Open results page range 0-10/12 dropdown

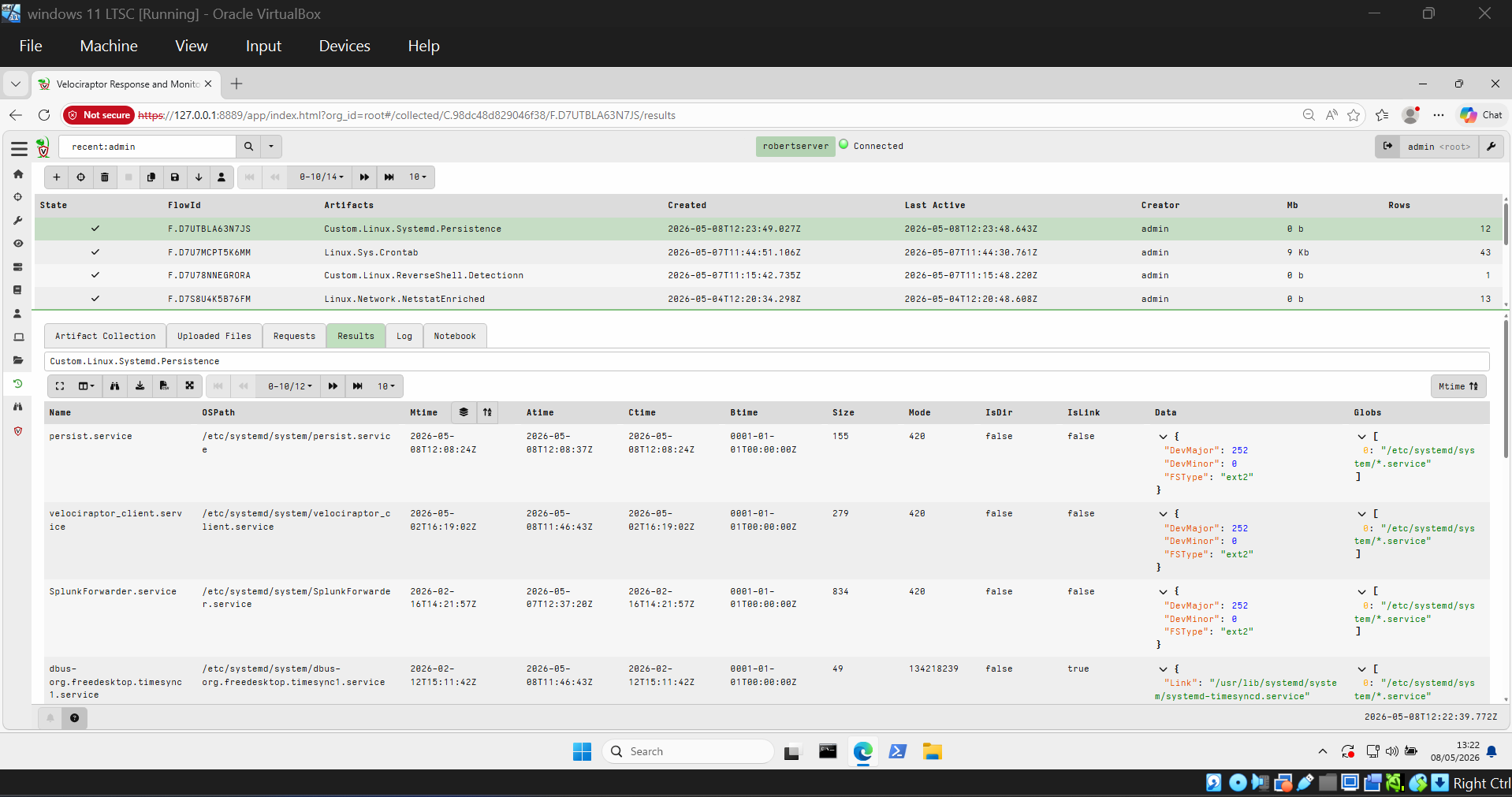pyautogui.click(x=290, y=386)
